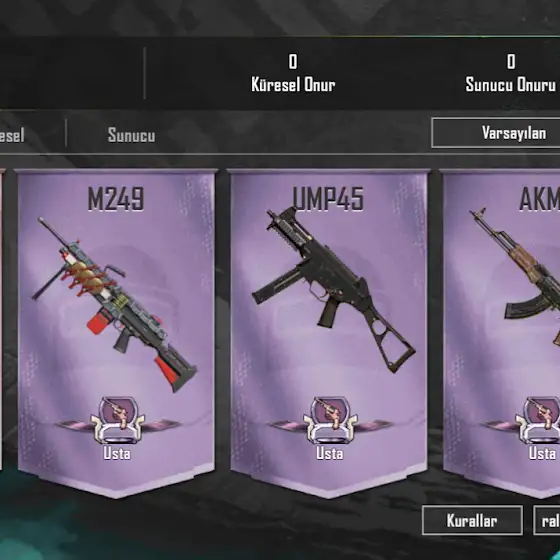Click the UMP45 Usta rank badge icon
Image resolution: width=560 pixels, height=560 pixels.
[330, 420]
